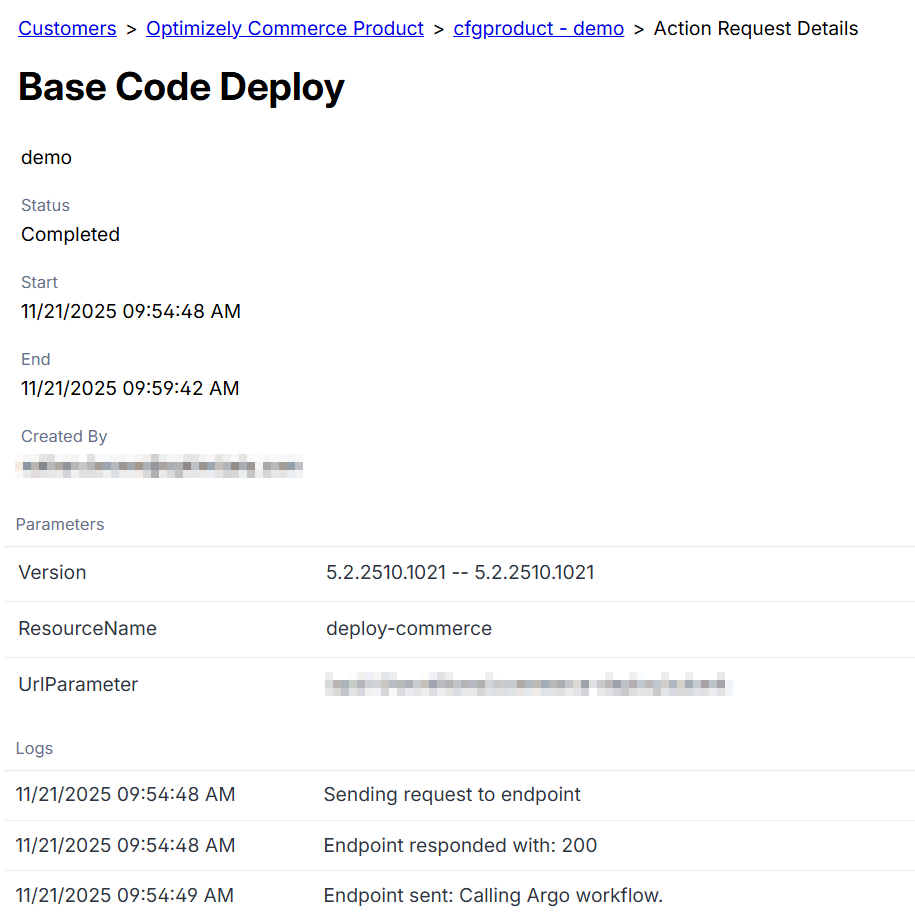Go to Optimizely Commerce Product breadcrumb

(x=285, y=29)
